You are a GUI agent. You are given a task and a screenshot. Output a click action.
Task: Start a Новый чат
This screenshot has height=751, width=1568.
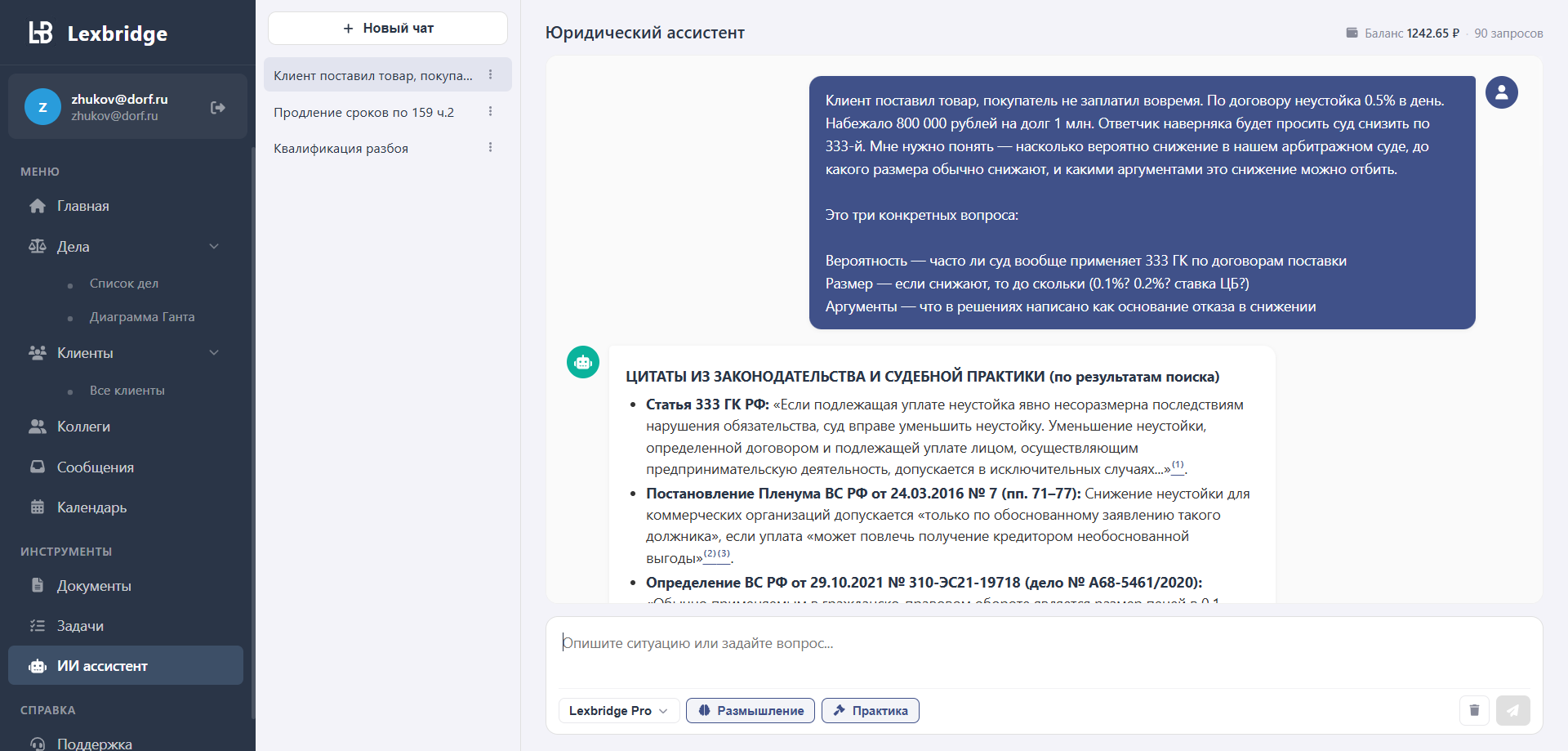[x=388, y=29]
